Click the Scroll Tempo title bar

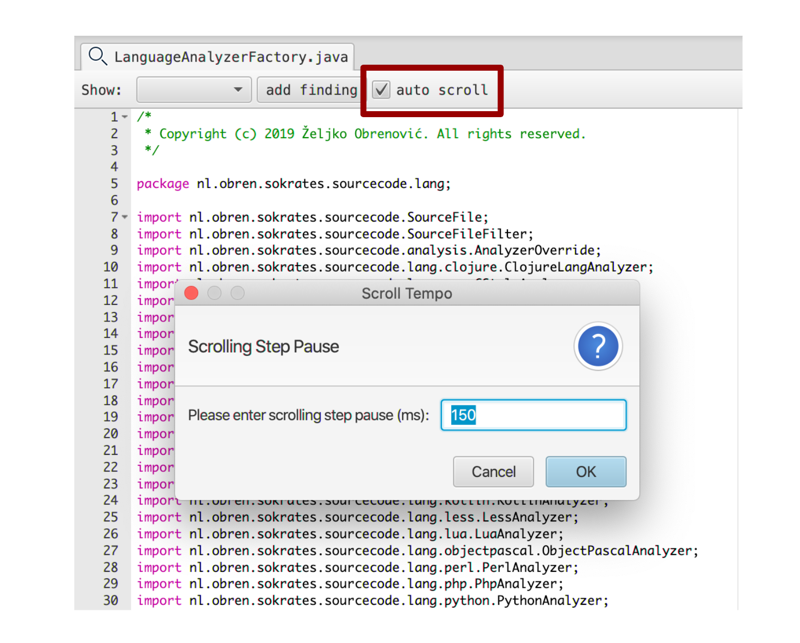[406, 293]
